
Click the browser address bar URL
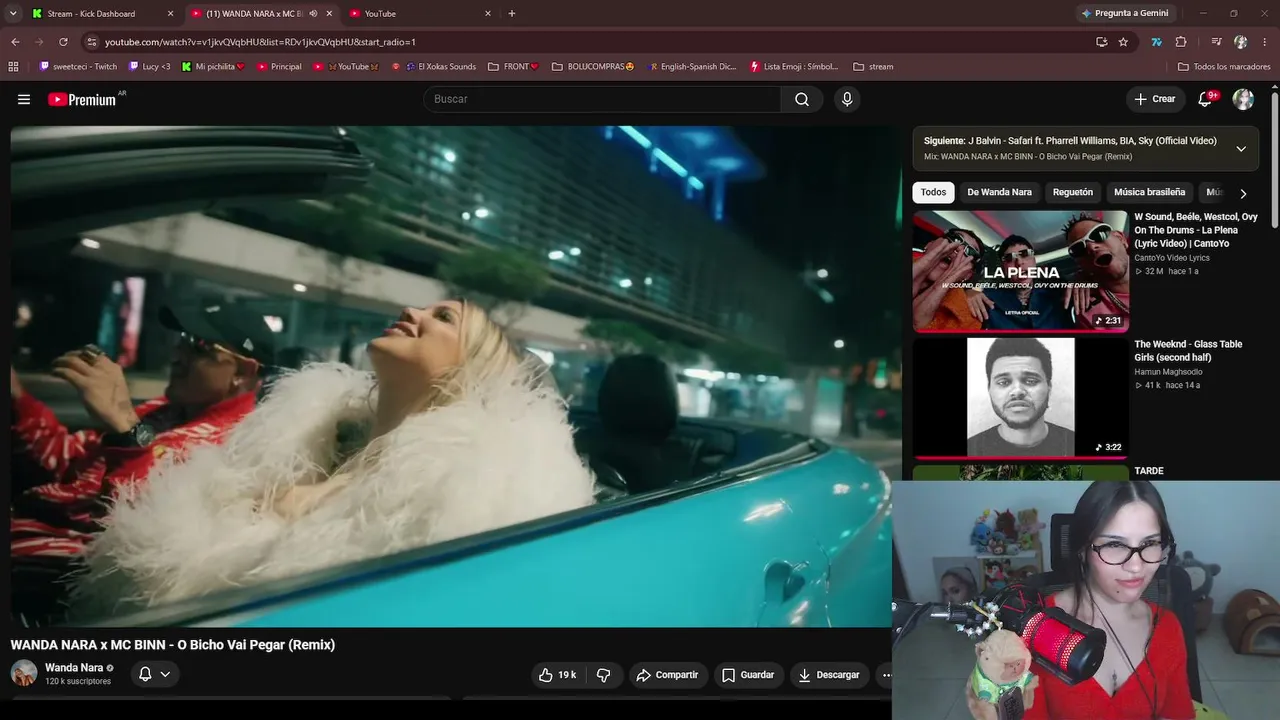click(x=260, y=42)
